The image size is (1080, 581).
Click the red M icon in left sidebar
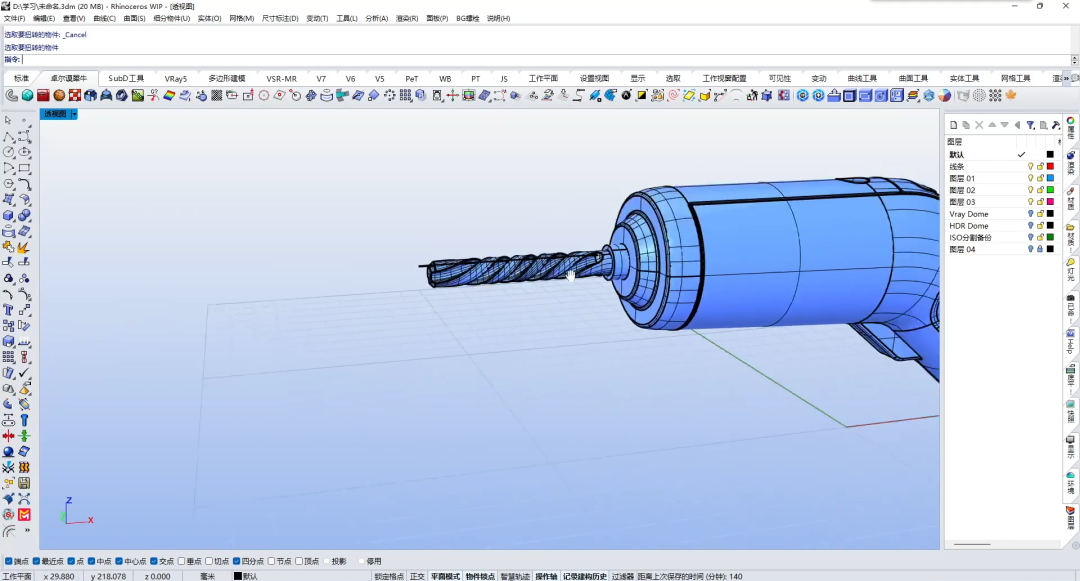coord(24,514)
